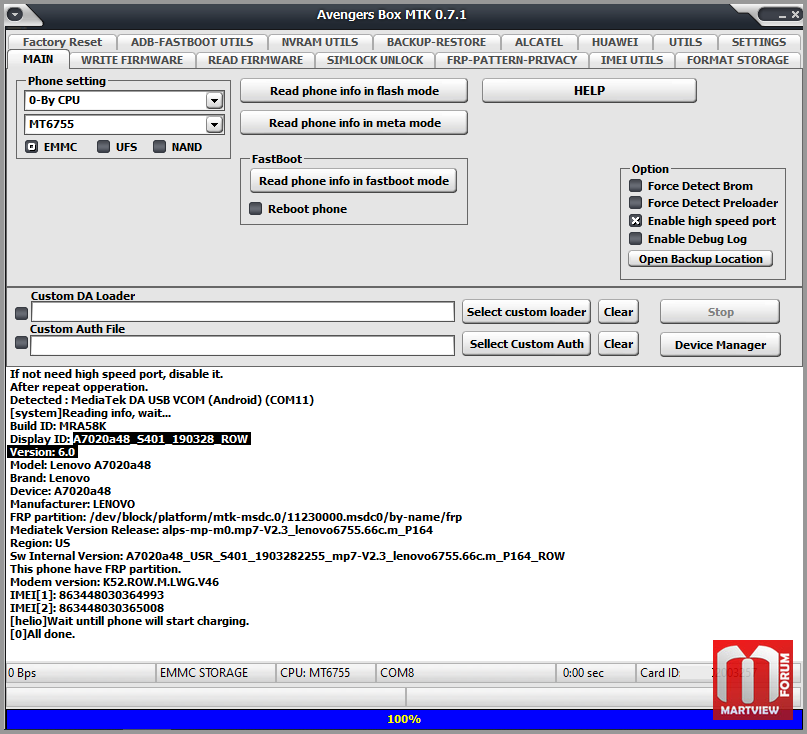Screen dimensions: 807x734
Task: Disable Enable high speed port checkbox
Action: 636,221
